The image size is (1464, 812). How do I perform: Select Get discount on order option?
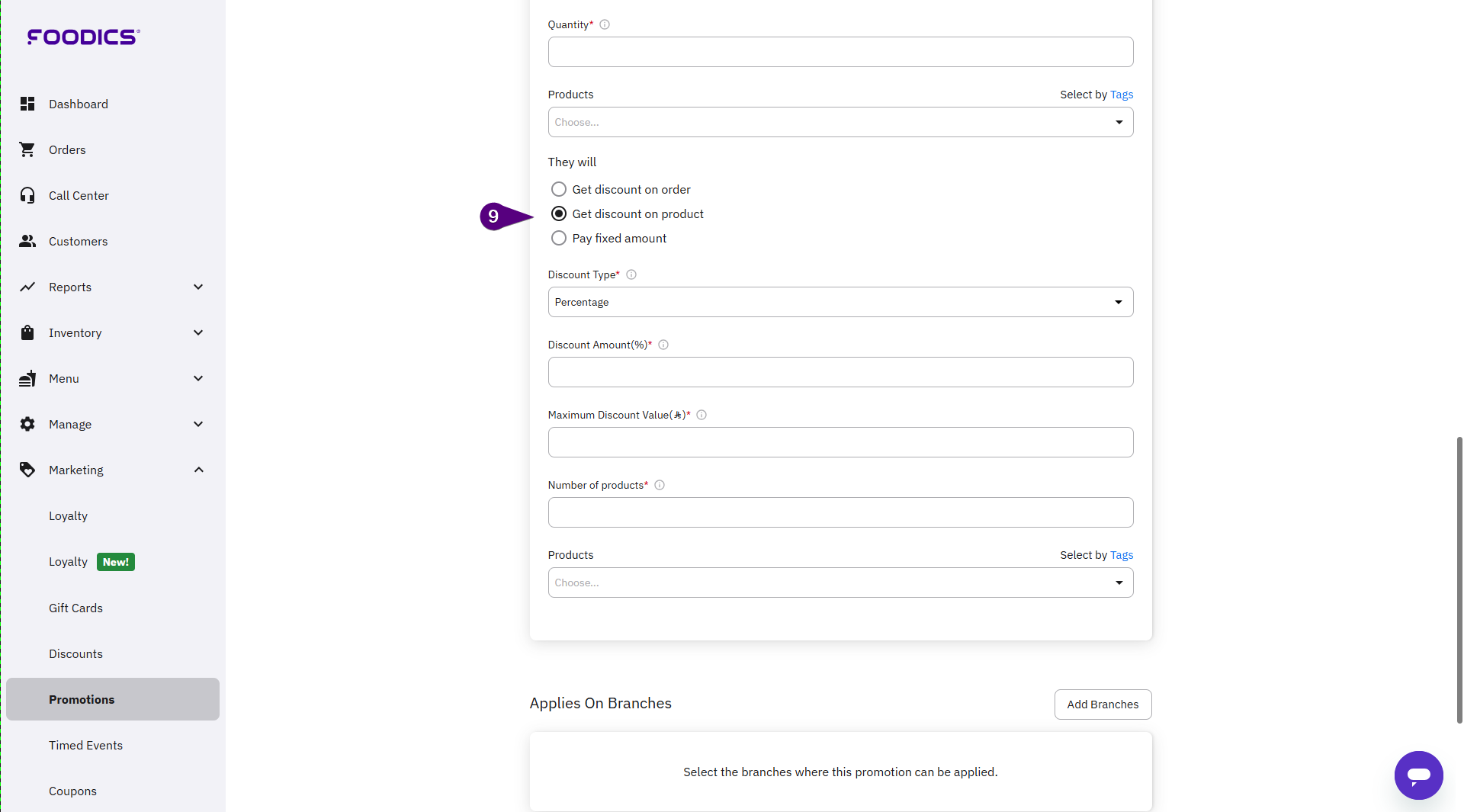(x=559, y=189)
